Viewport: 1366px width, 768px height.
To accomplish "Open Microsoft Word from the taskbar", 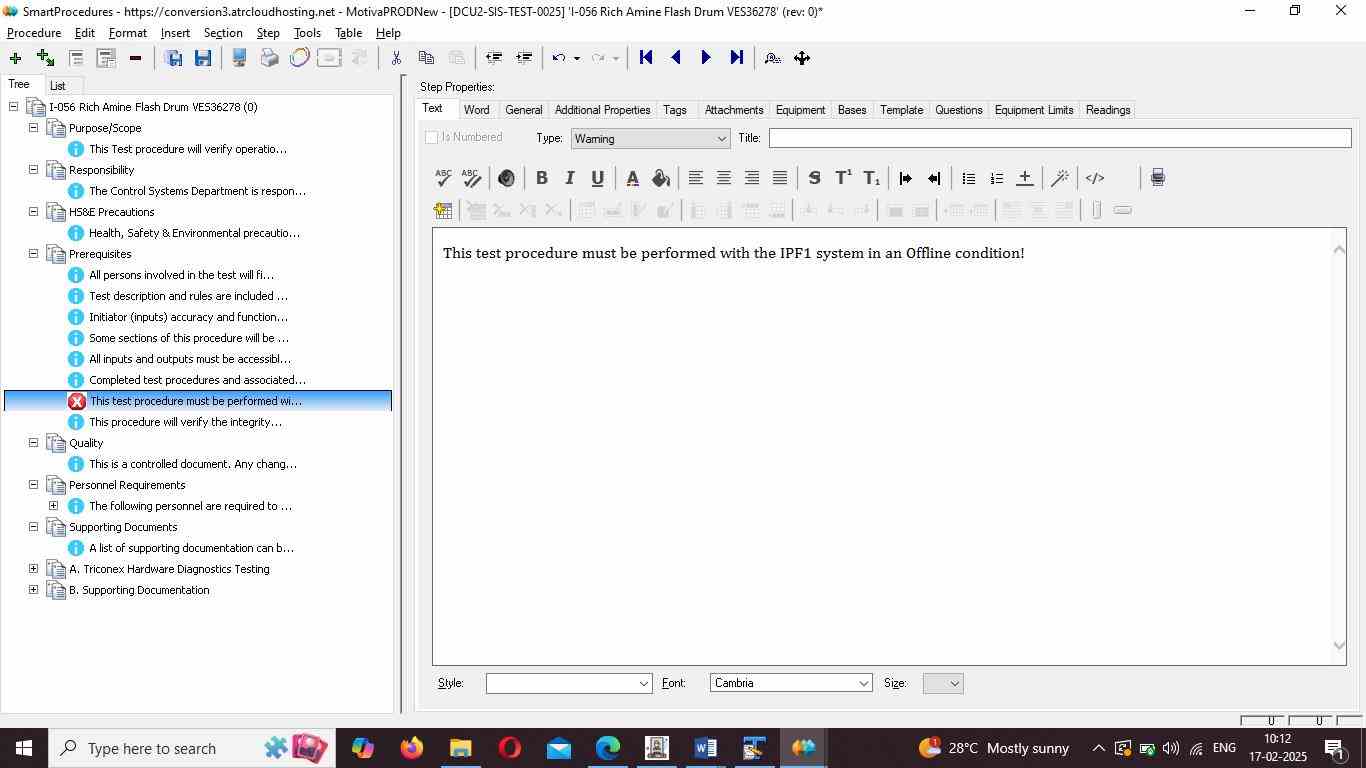I will [x=705, y=748].
